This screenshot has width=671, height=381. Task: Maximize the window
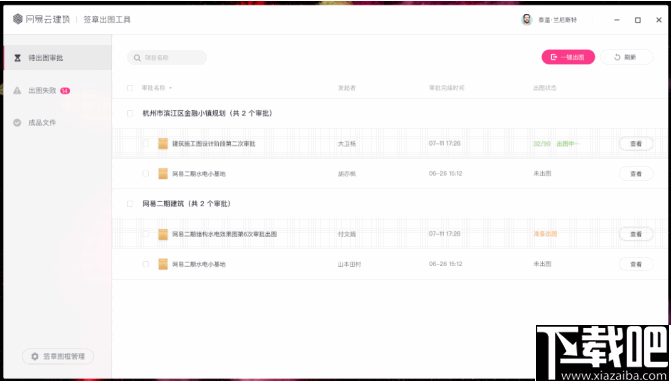point(638,20)
